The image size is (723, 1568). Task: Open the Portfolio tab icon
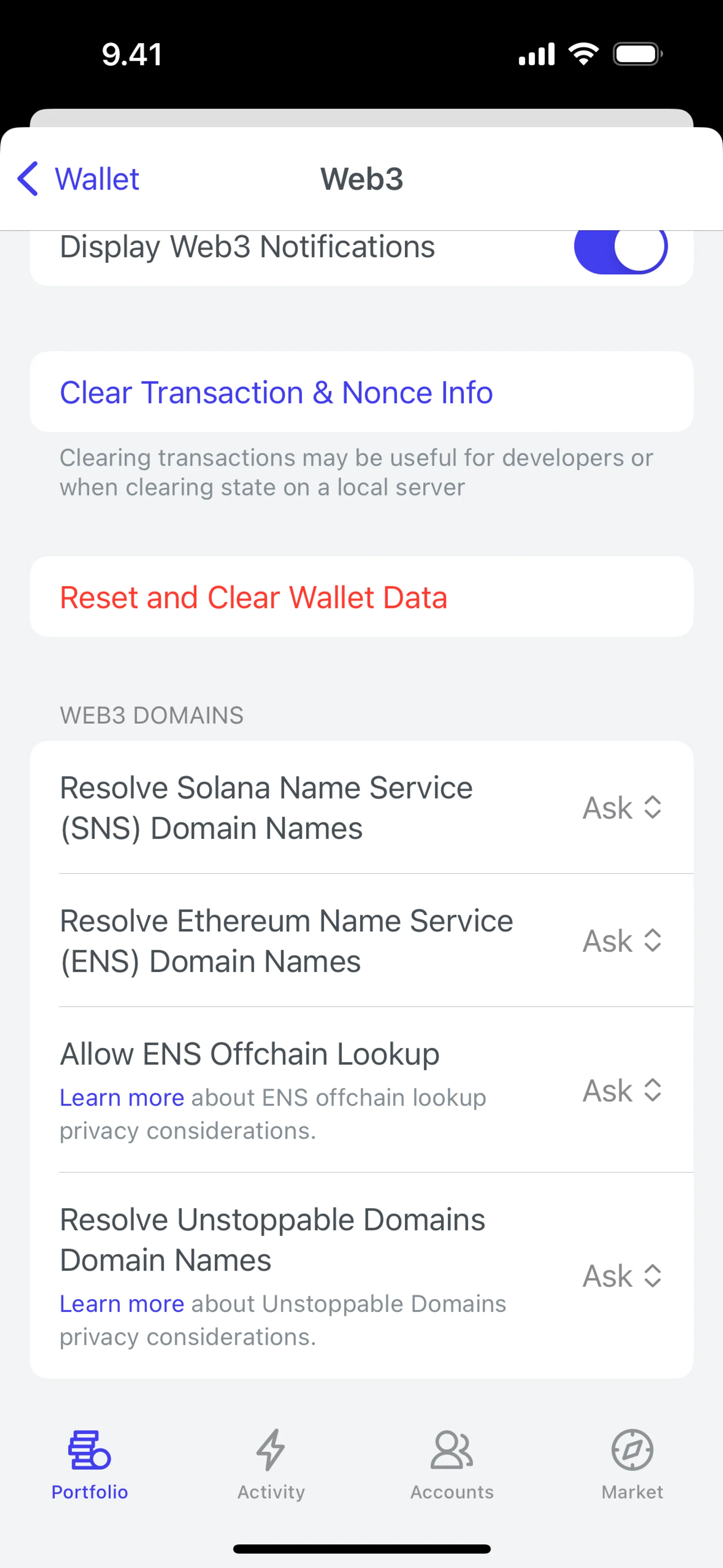(90, 1450)
